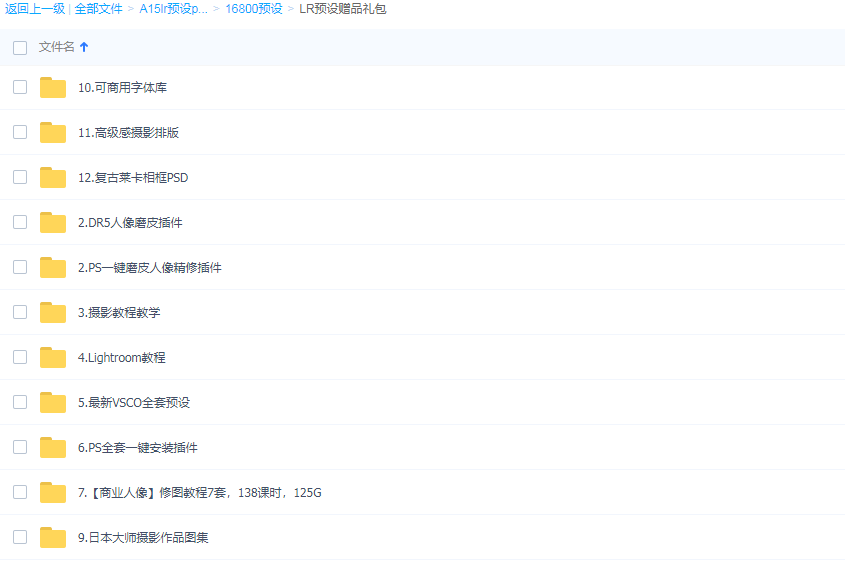845x561 pixels.
Task: Click the 文件名 column header
Action: (x=57, y=47)
